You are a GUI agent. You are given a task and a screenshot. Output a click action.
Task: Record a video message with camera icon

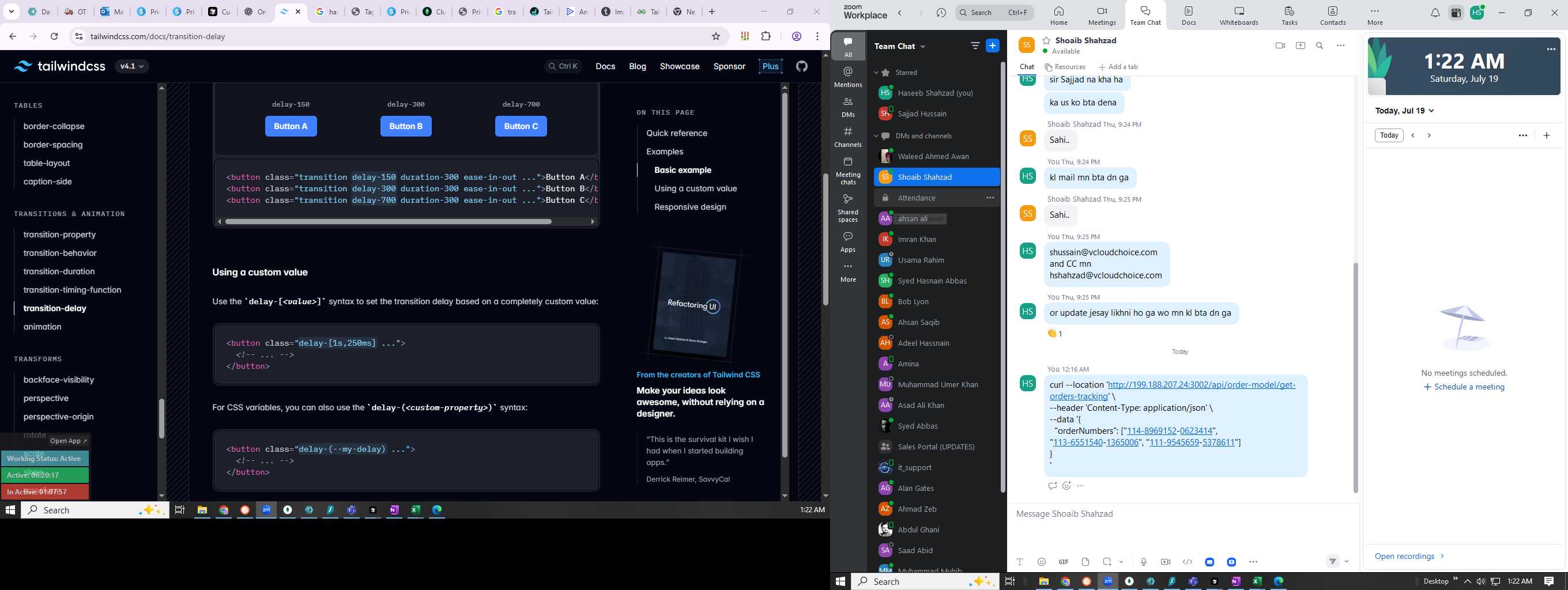click(1166, 561)
